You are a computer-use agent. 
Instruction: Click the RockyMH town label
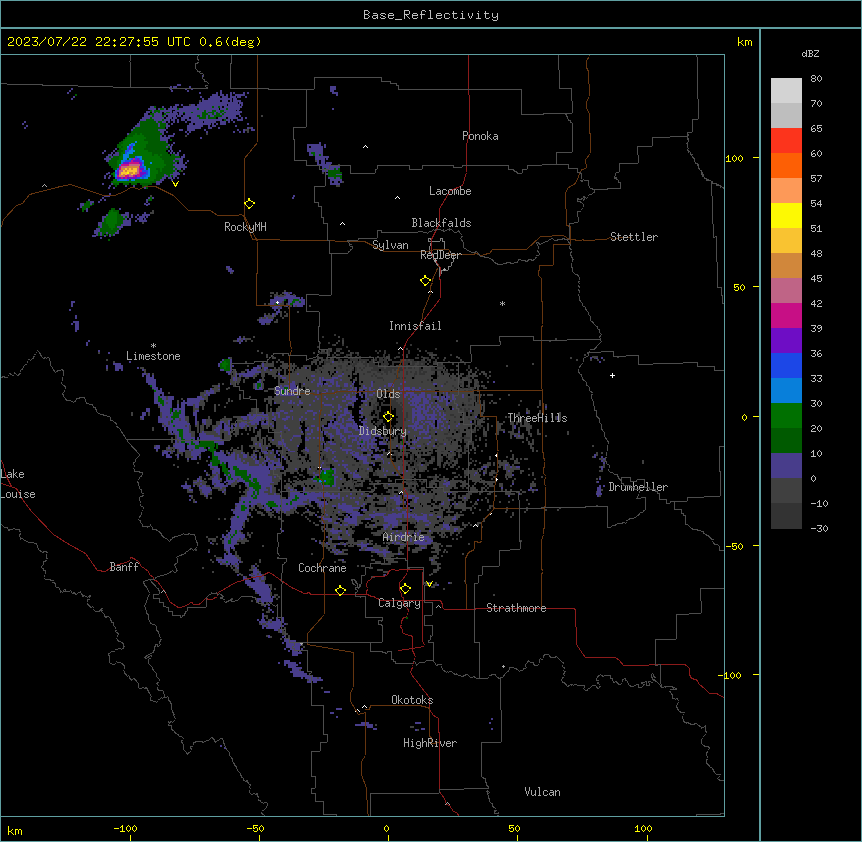pyautogui.click(x=245, y=227)
